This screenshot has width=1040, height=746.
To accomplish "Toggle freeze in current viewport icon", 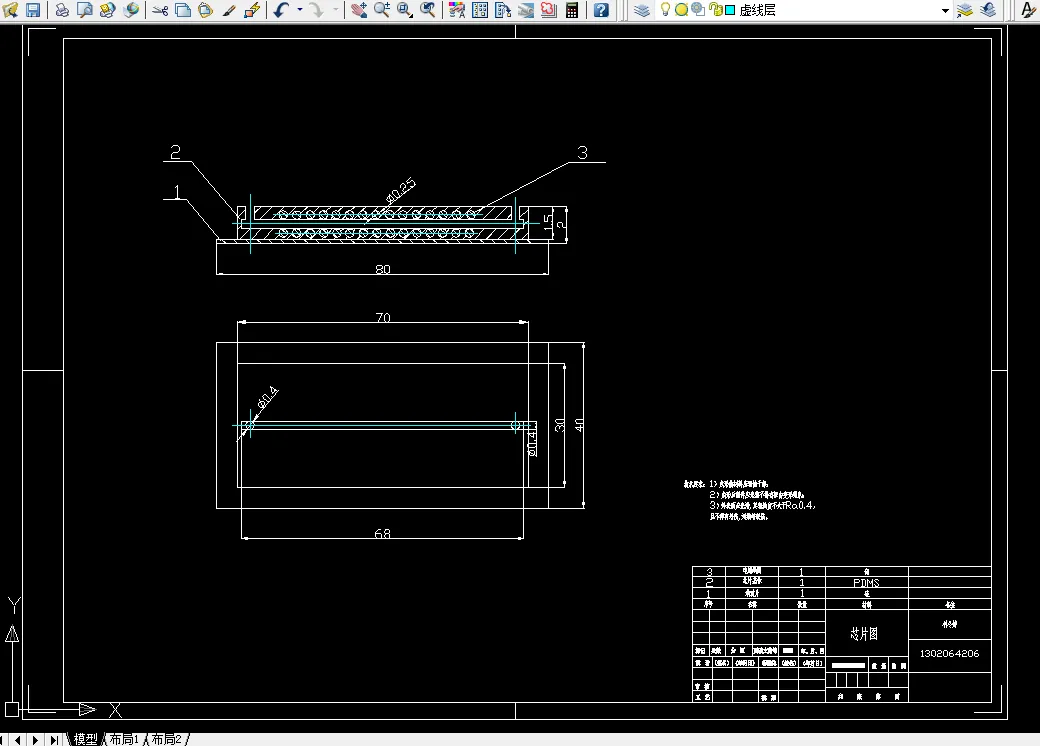I will coord(697,9).
